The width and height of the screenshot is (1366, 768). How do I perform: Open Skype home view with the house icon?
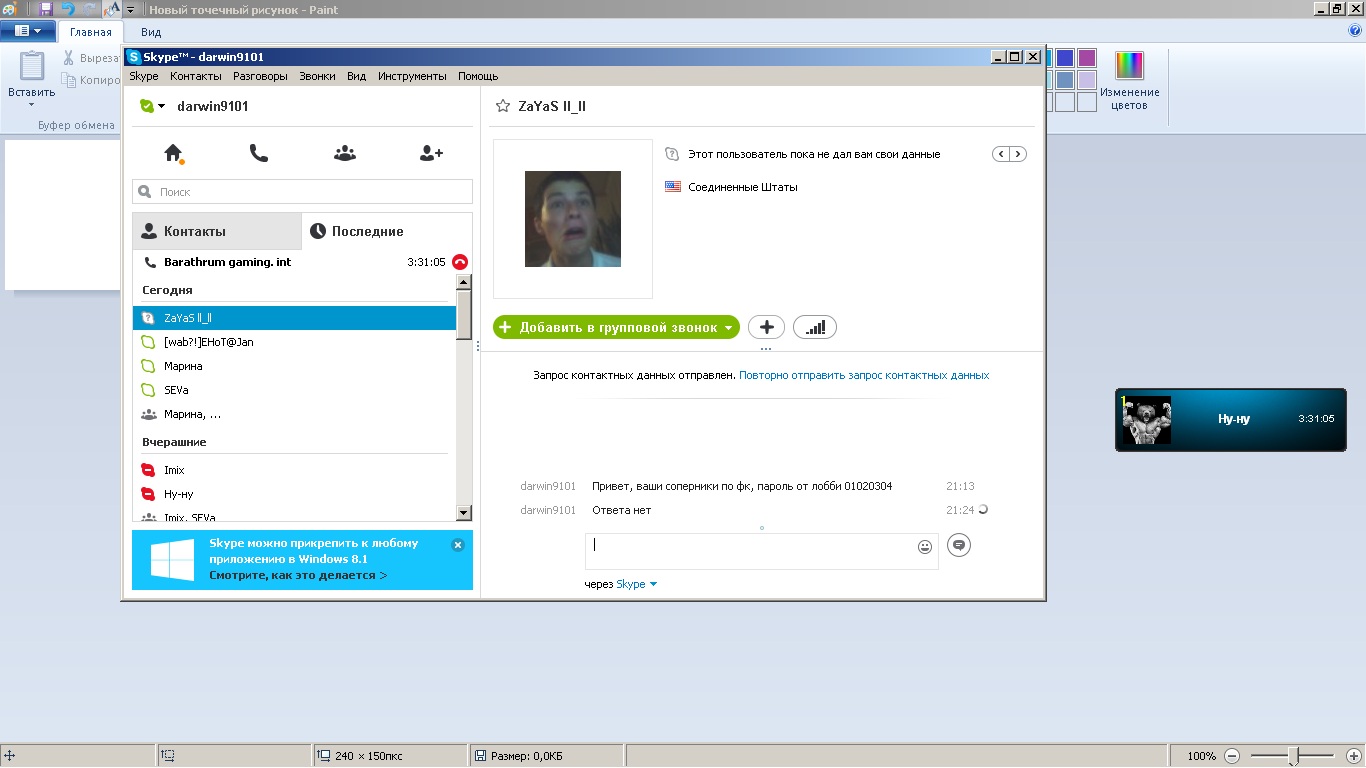[174, 153]
